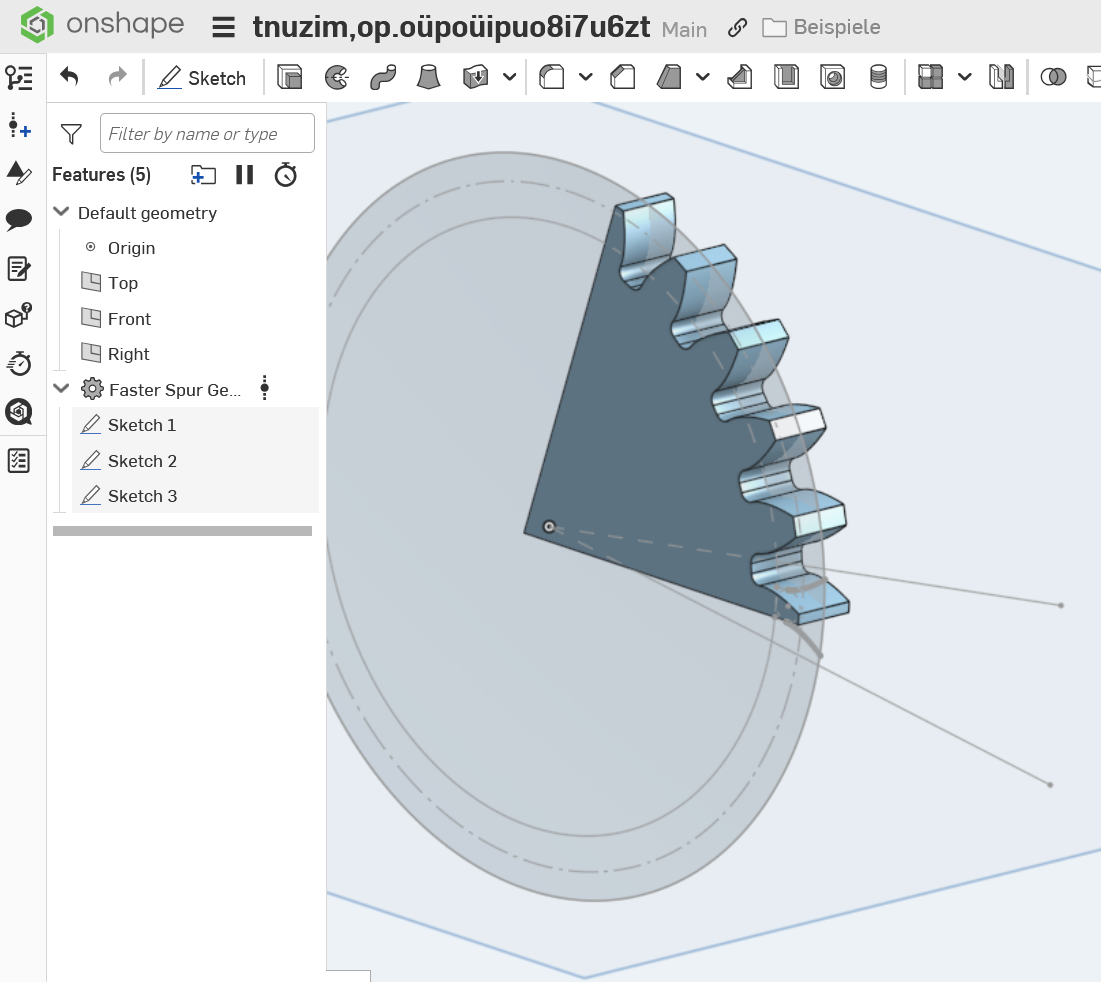Open the Beispiele folder link
1101x982 pixels.
(822, 27)
